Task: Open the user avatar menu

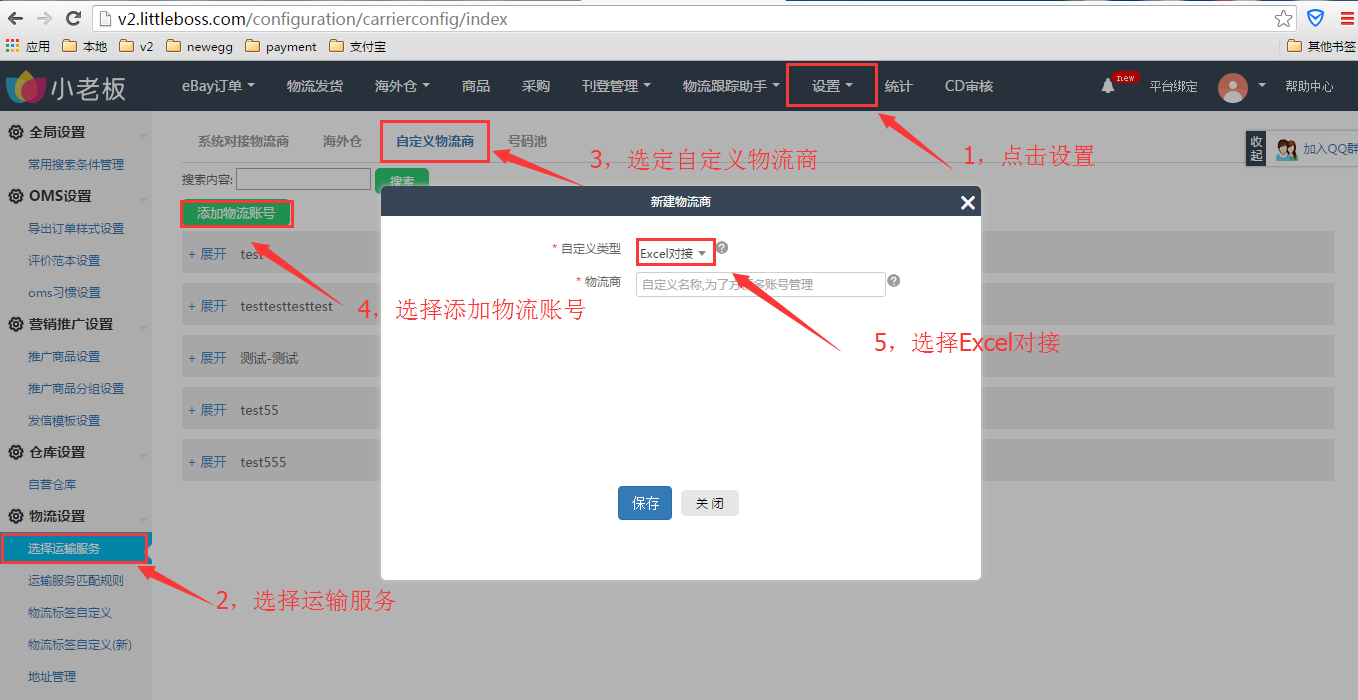Action: (x=1233, y=87)
